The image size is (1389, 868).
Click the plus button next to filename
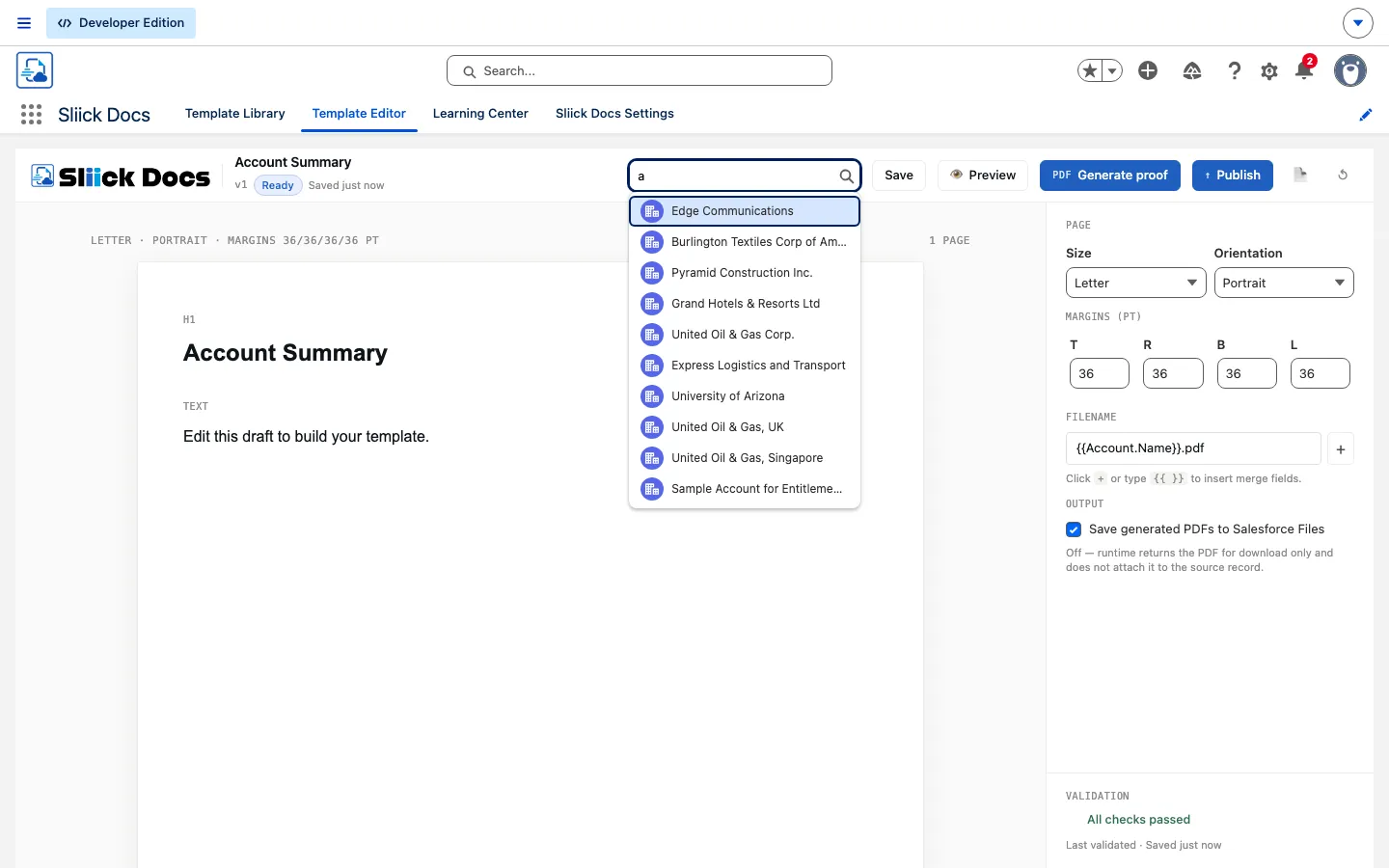[1341, 449]
